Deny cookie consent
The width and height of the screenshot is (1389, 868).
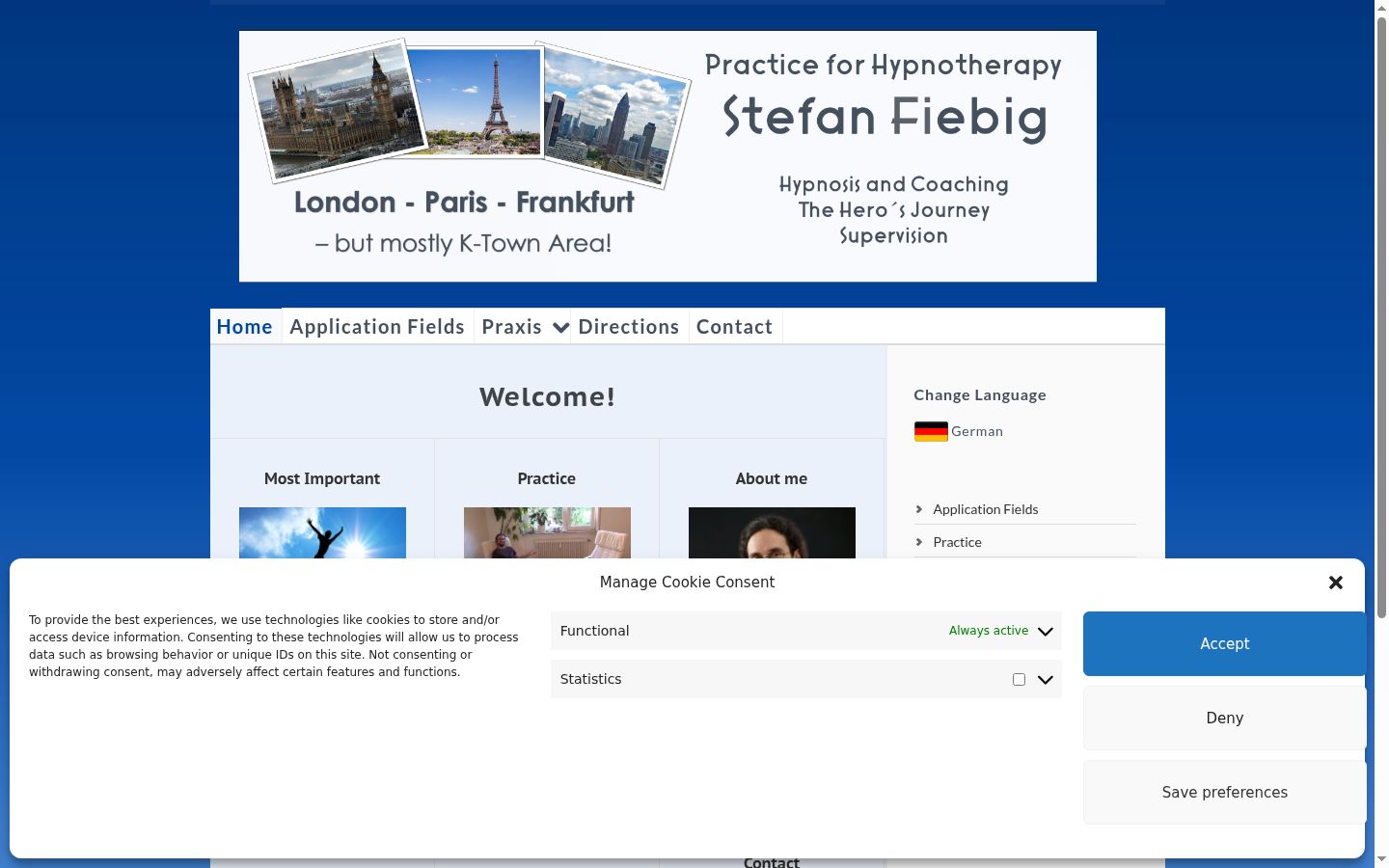click(1224, 718)
